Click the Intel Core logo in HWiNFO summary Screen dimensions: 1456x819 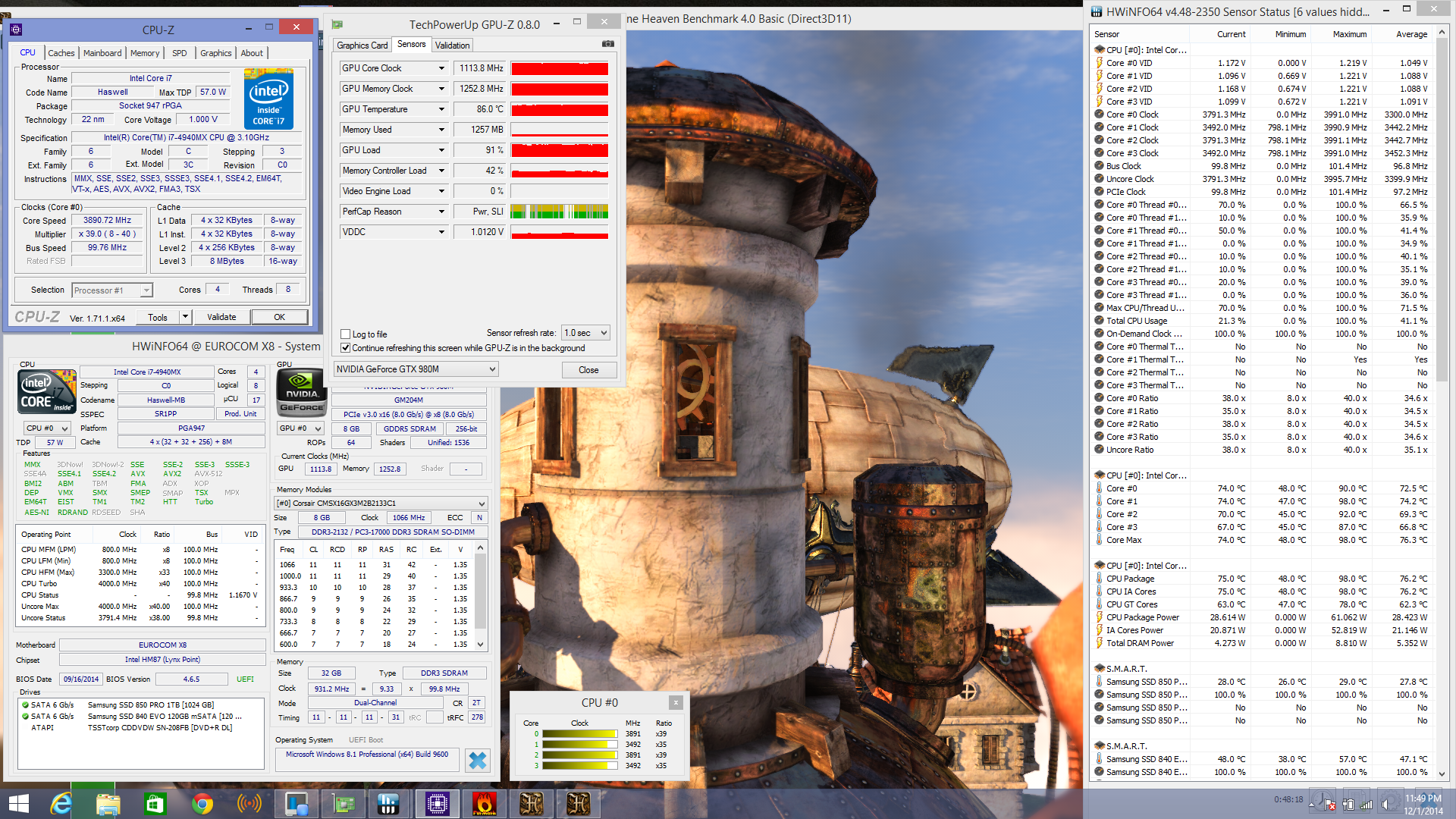pyautogui.click(x=47, y=391)
